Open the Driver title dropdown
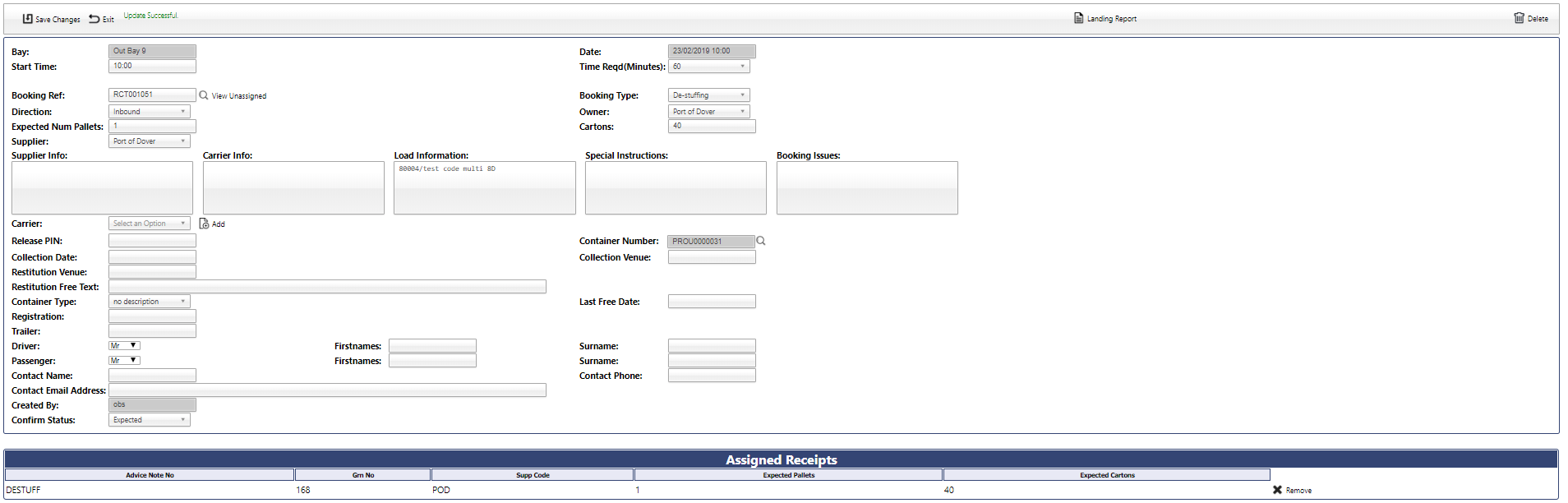The image size is (1568, 503). (124, 346)
